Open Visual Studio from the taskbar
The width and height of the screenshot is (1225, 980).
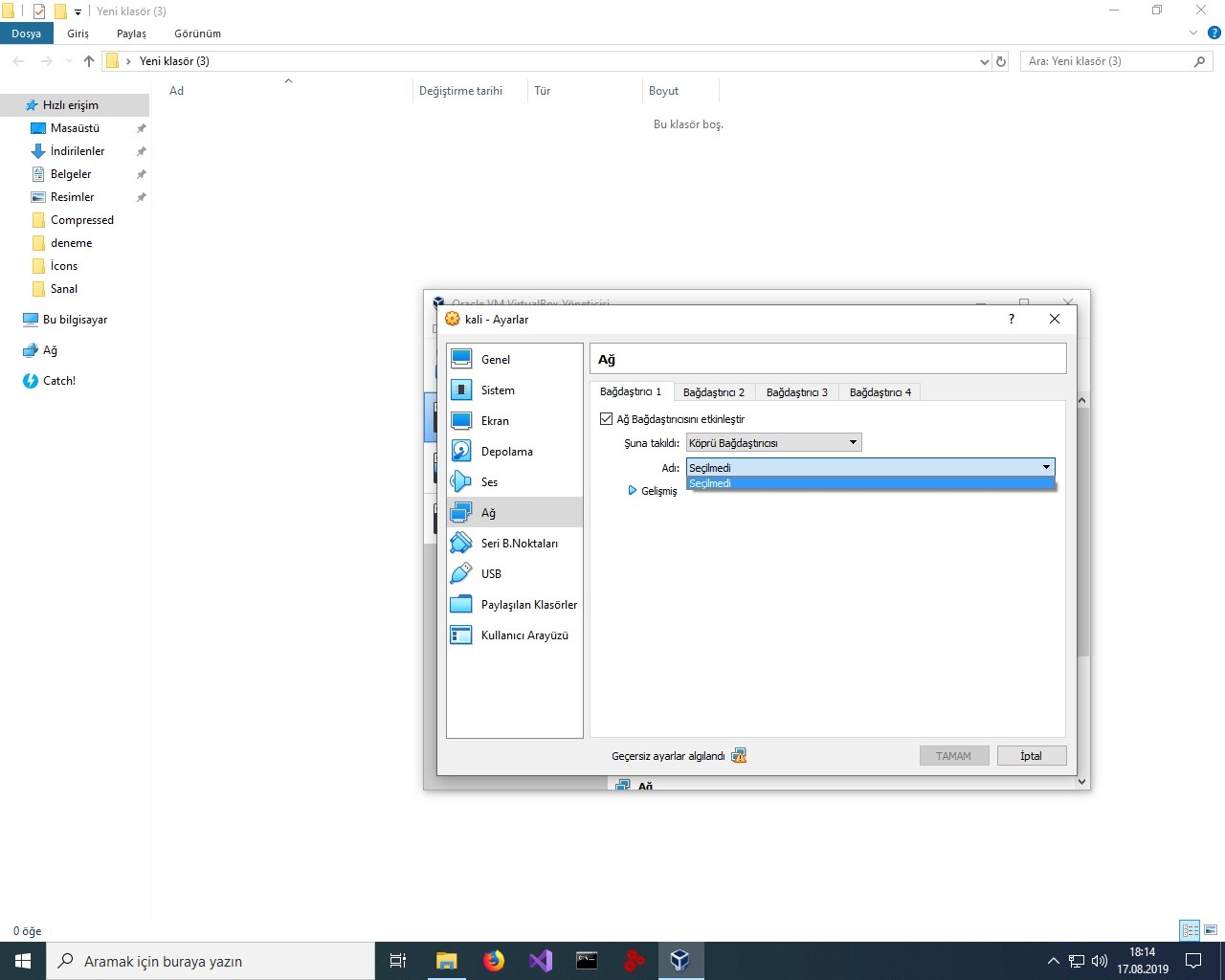tap(541, 961)
